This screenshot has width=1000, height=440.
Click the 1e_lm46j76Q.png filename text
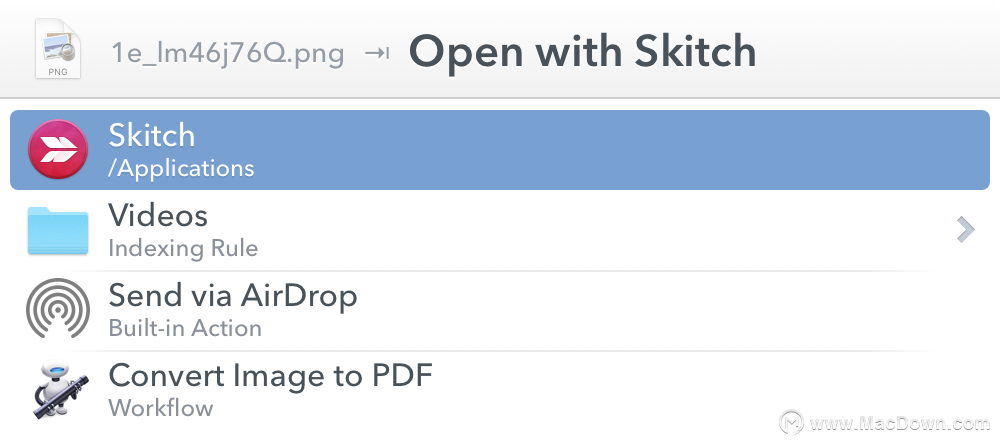coord(228,54)
